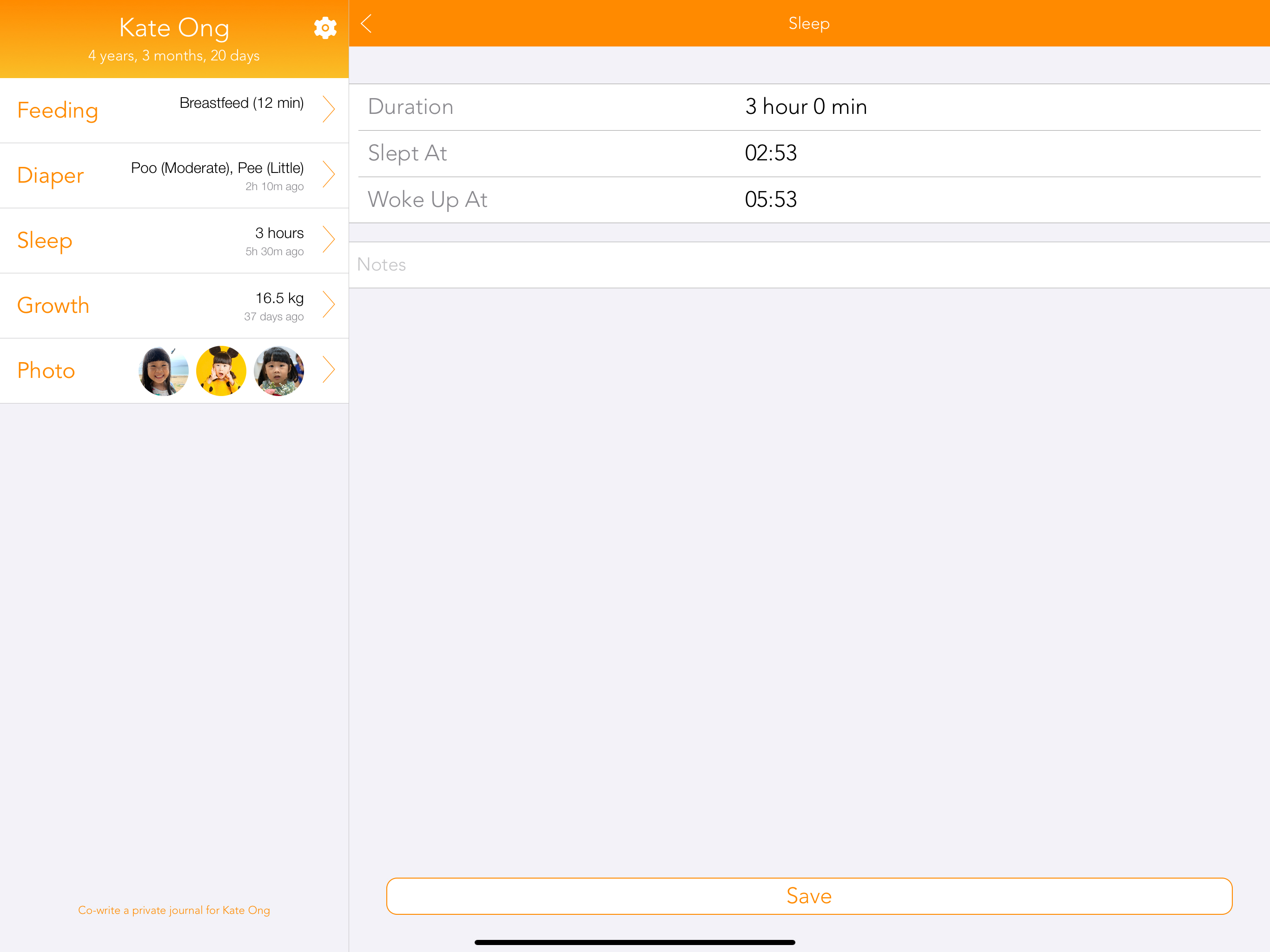This screenshot has height=952, width=1270.
Task: Tap the back arrow in Sleep header
Action: point(366,24)
